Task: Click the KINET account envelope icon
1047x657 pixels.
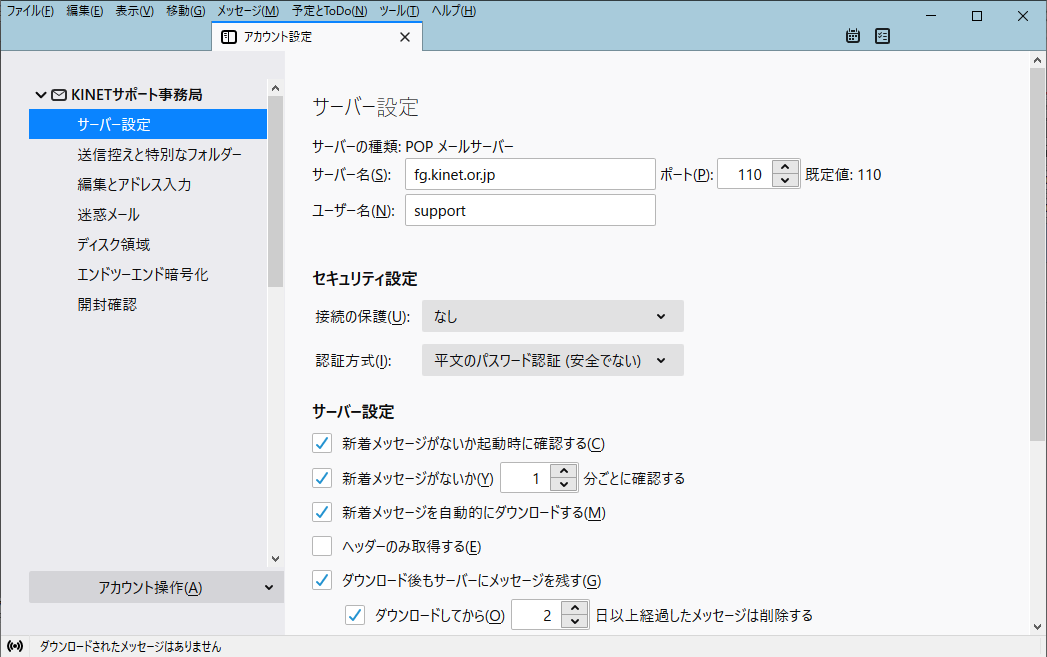Action: (x=59, y=95)
